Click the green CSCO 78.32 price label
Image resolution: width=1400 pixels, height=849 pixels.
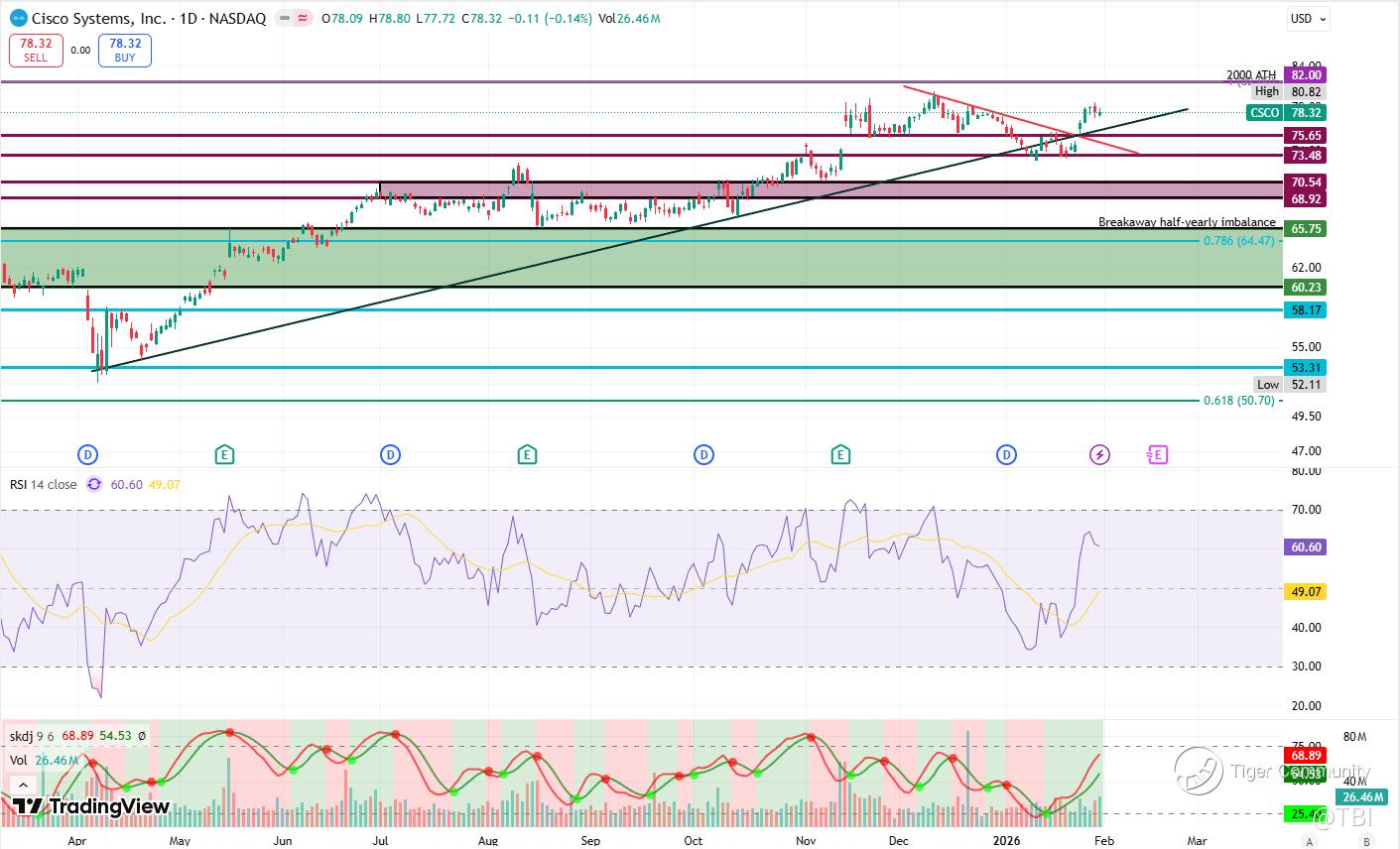click(x=1287, y=113)
